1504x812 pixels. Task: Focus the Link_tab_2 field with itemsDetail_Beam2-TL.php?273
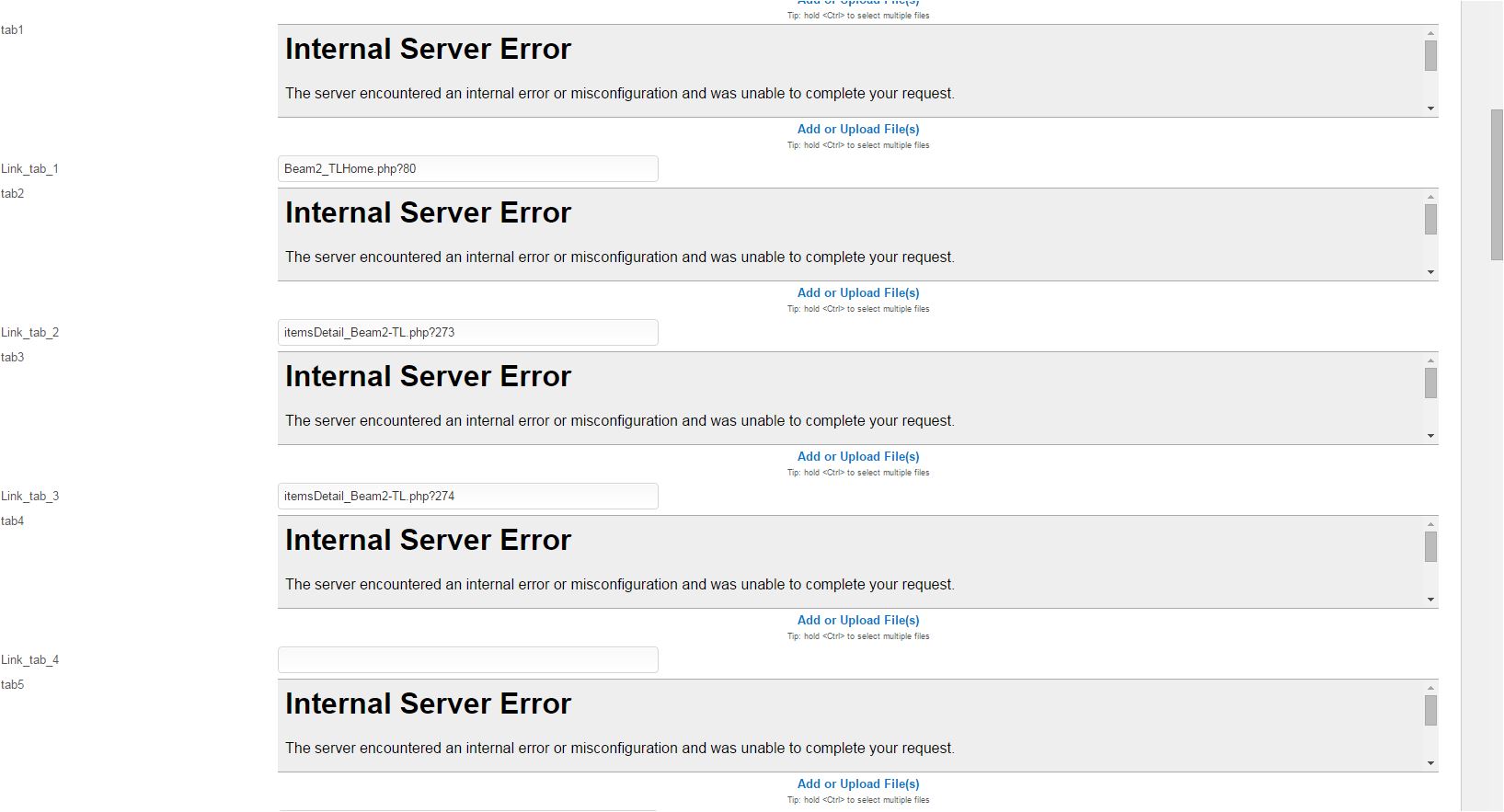pos(467,333)
